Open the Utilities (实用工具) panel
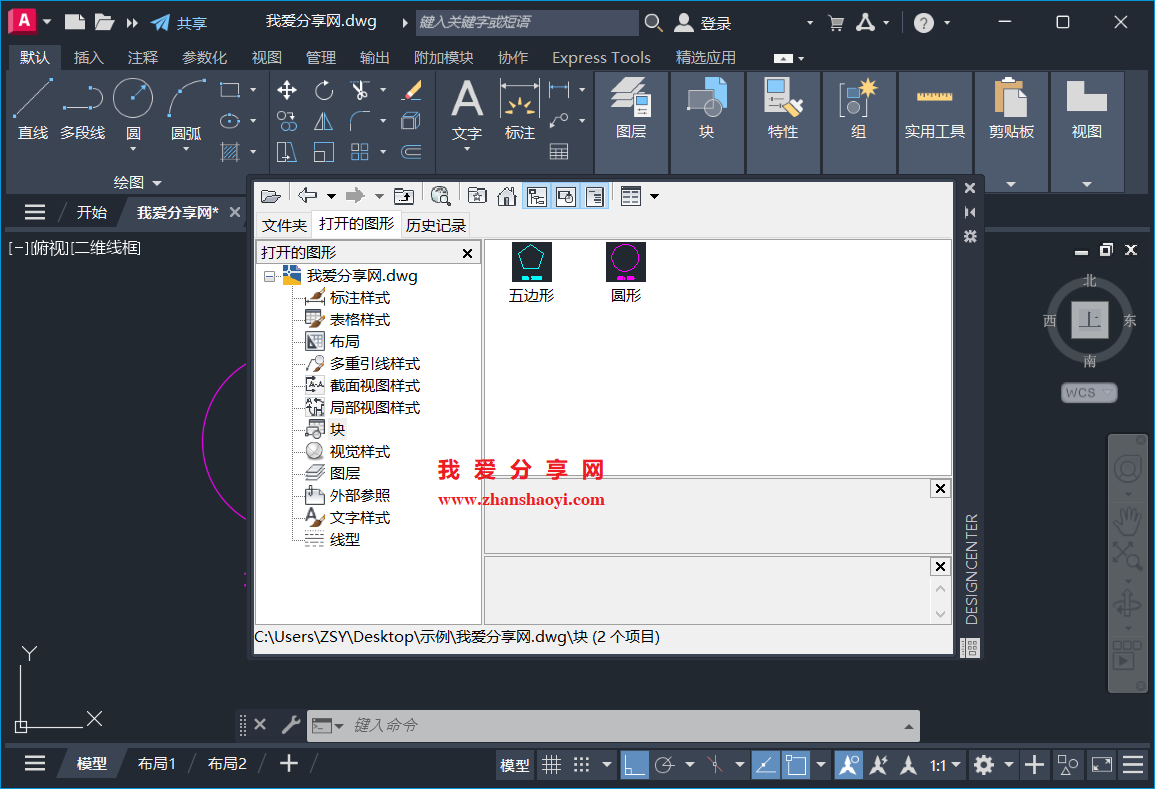This screenshot has width=1155, height=789. point(935,109)
